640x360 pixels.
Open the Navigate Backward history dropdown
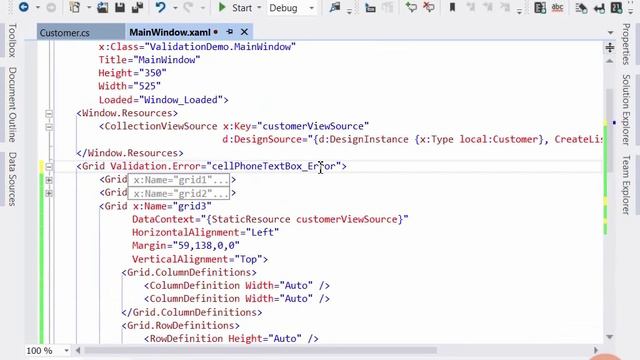pos(38,8)
